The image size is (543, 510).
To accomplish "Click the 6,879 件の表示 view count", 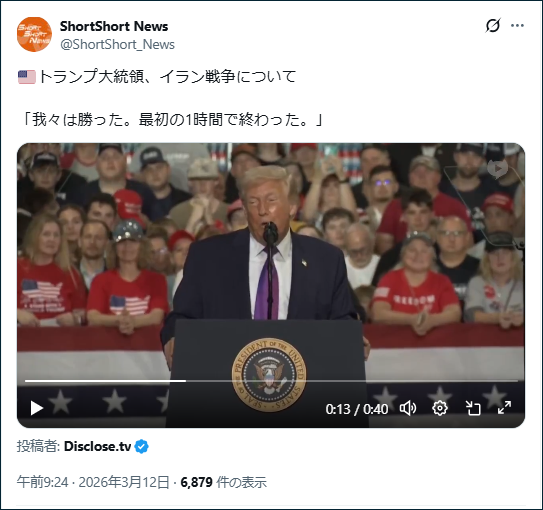I will (224, 482).
